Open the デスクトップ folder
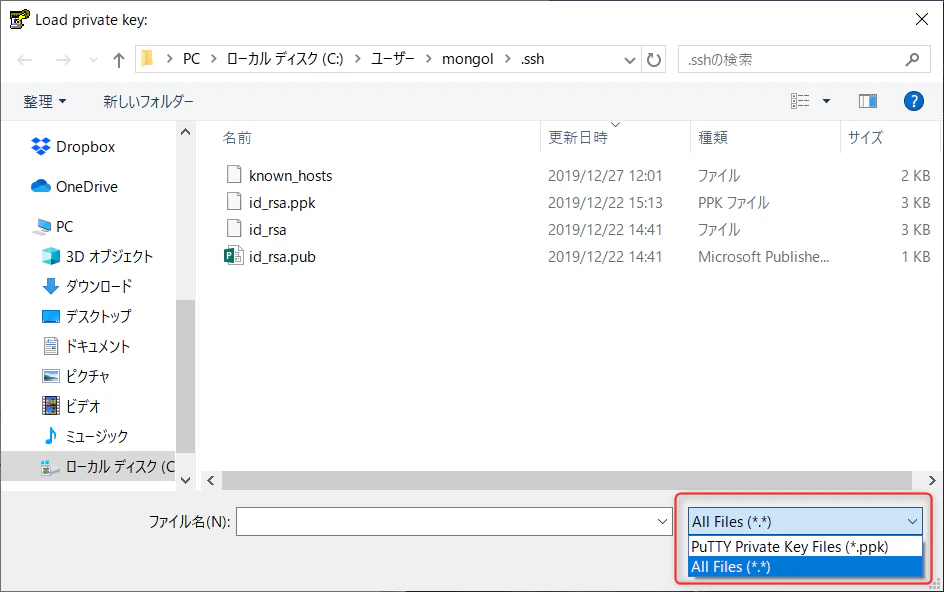 point(98,316)
